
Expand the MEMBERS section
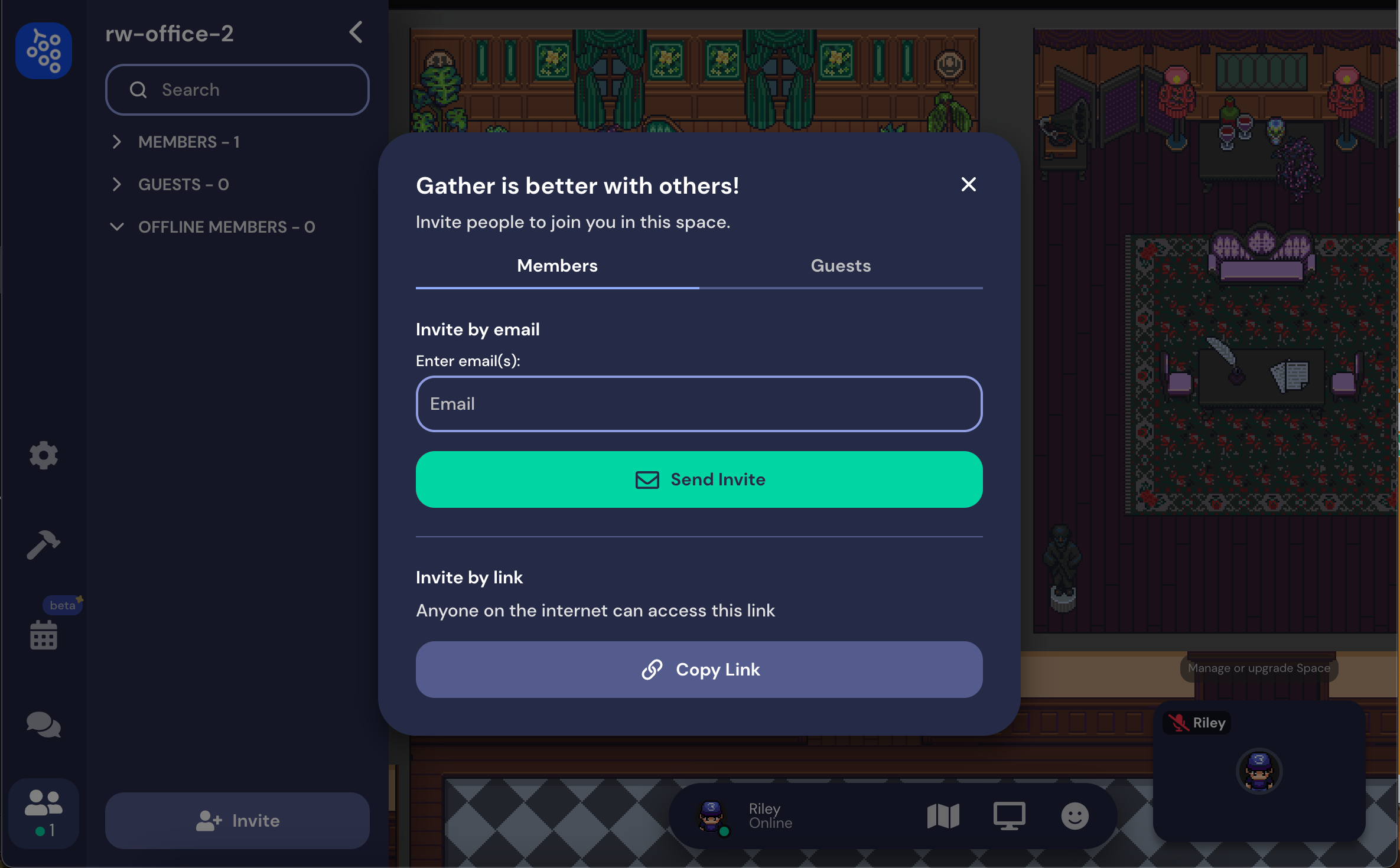[116, 141]
